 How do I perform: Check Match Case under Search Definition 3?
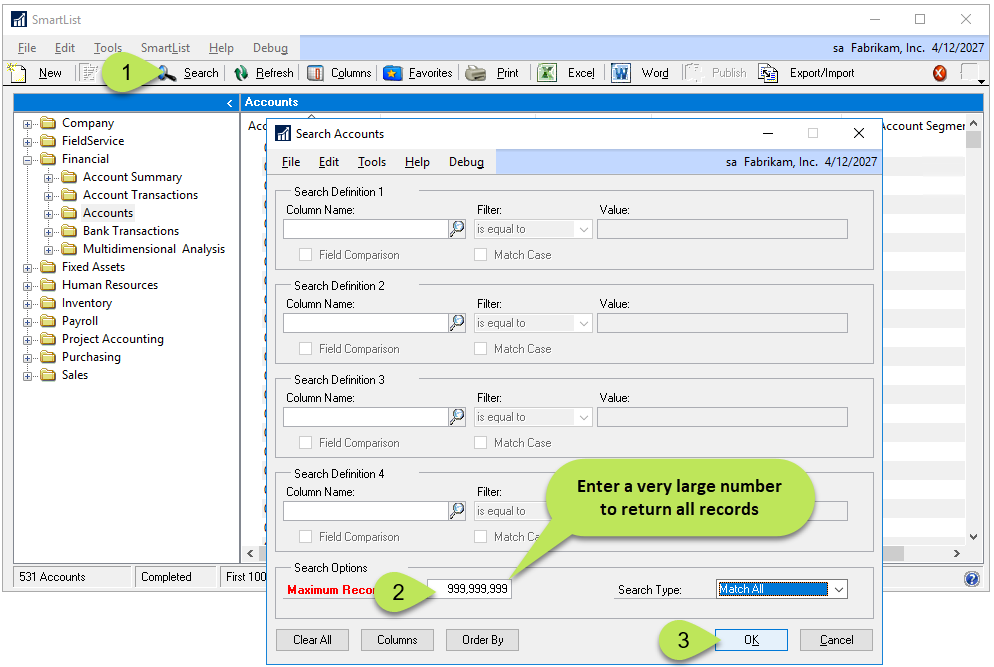pyautogui.click(x=481, y=442)
